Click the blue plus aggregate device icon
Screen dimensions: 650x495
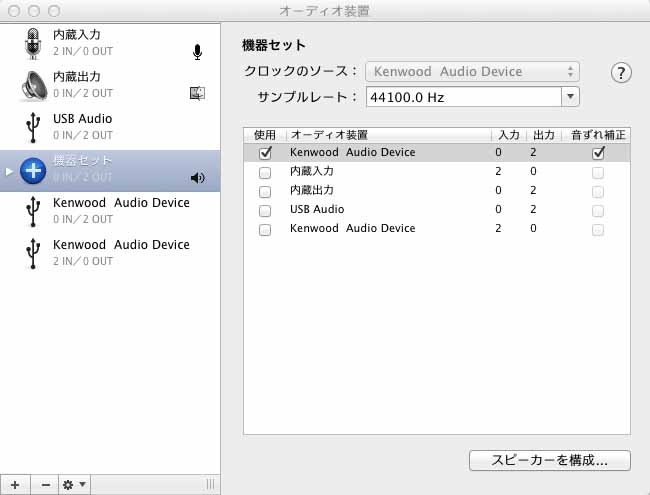[x=33, y=171]
